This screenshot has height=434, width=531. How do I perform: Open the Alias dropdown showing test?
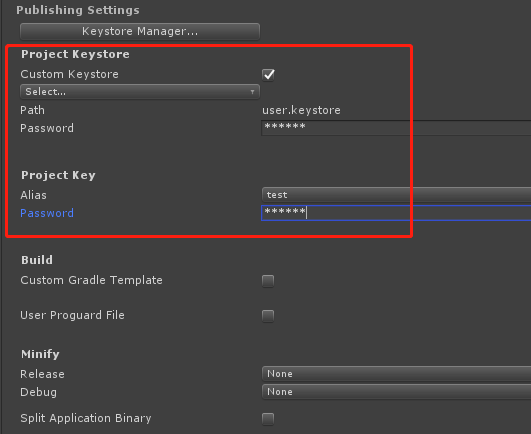coord(396,195)
